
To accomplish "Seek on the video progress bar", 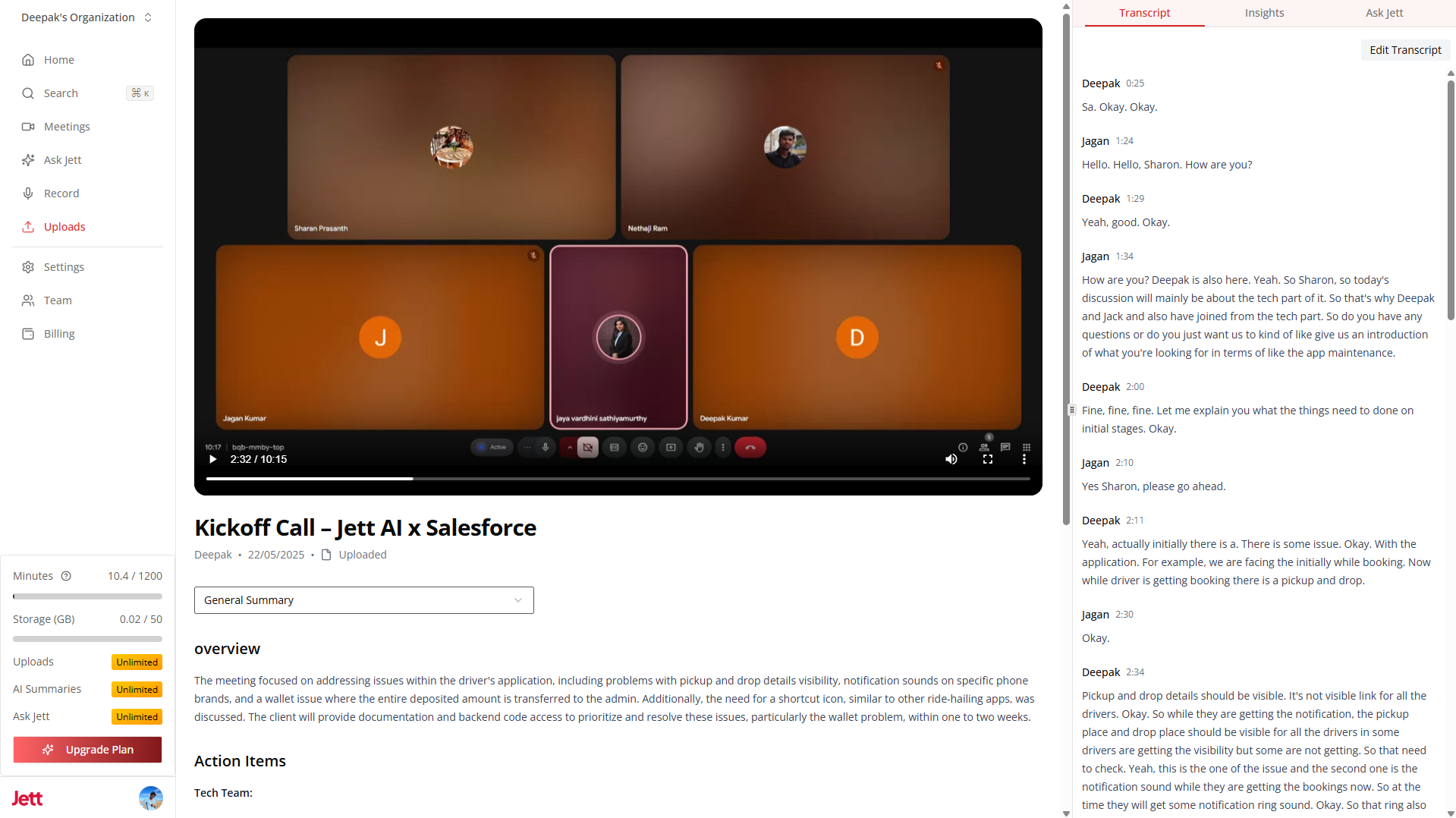I will pos(618,479).
